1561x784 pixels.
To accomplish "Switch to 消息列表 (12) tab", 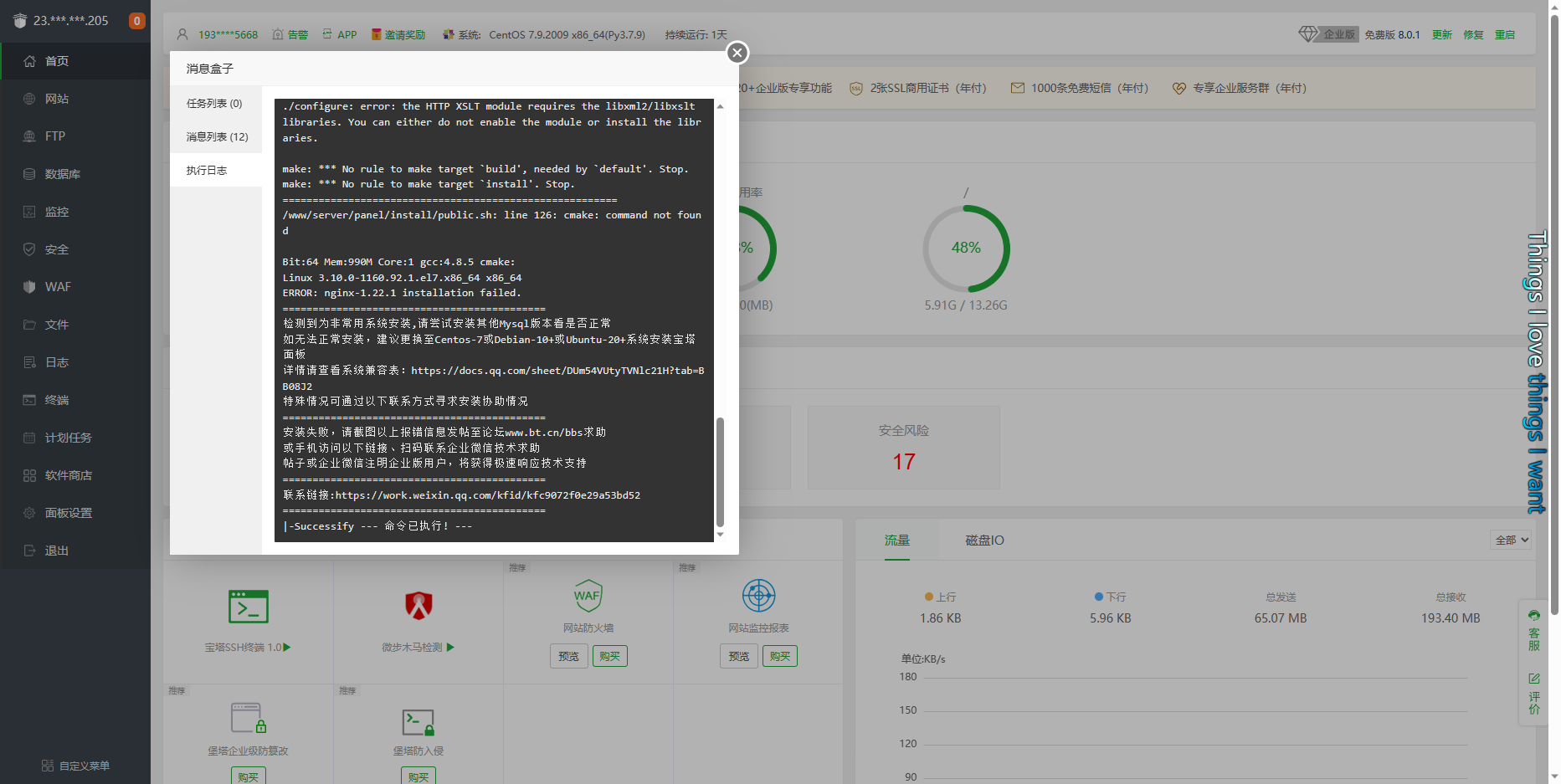I will point(215,136).
